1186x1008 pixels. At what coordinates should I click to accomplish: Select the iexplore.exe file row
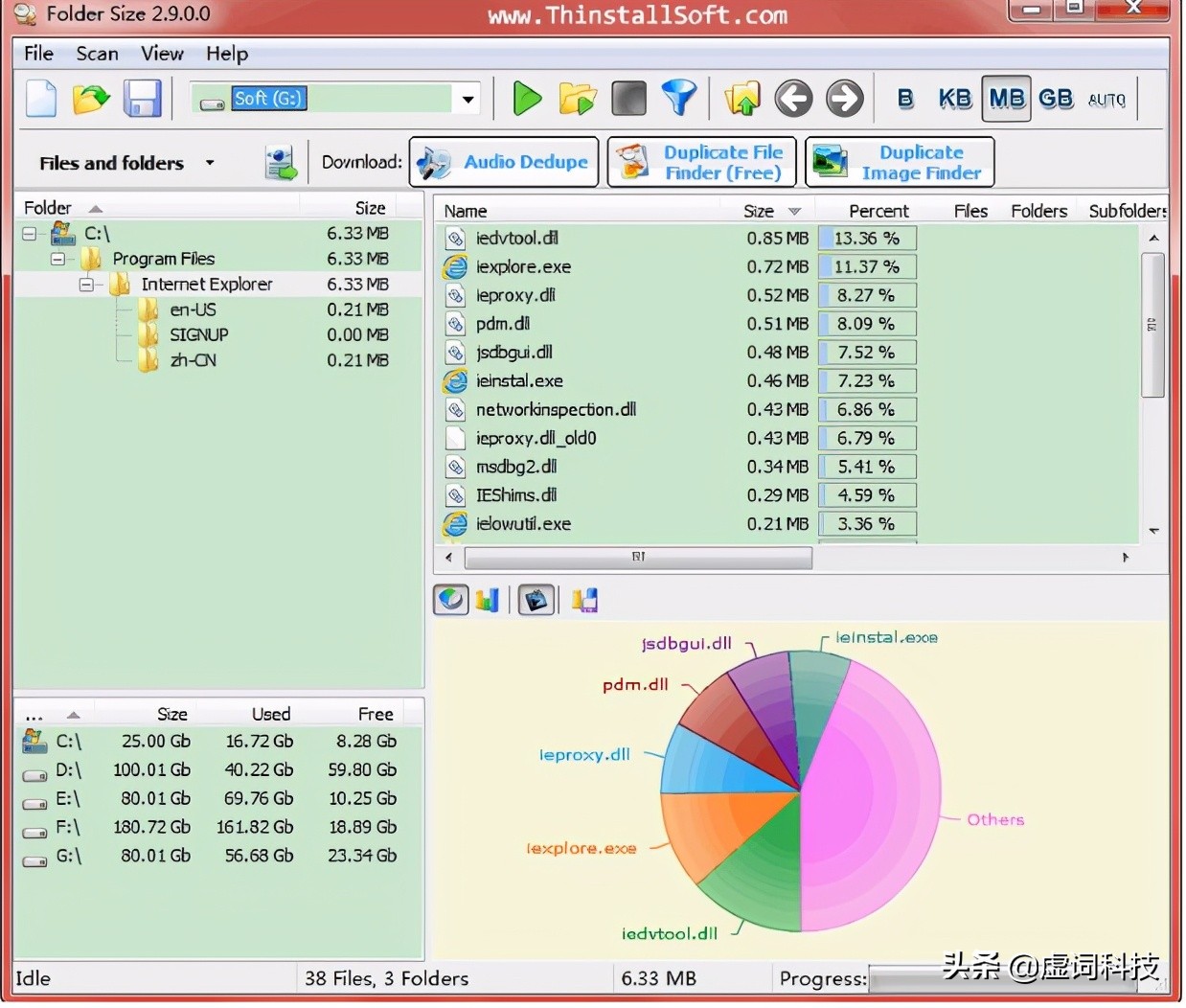click(x=523, y=267)
